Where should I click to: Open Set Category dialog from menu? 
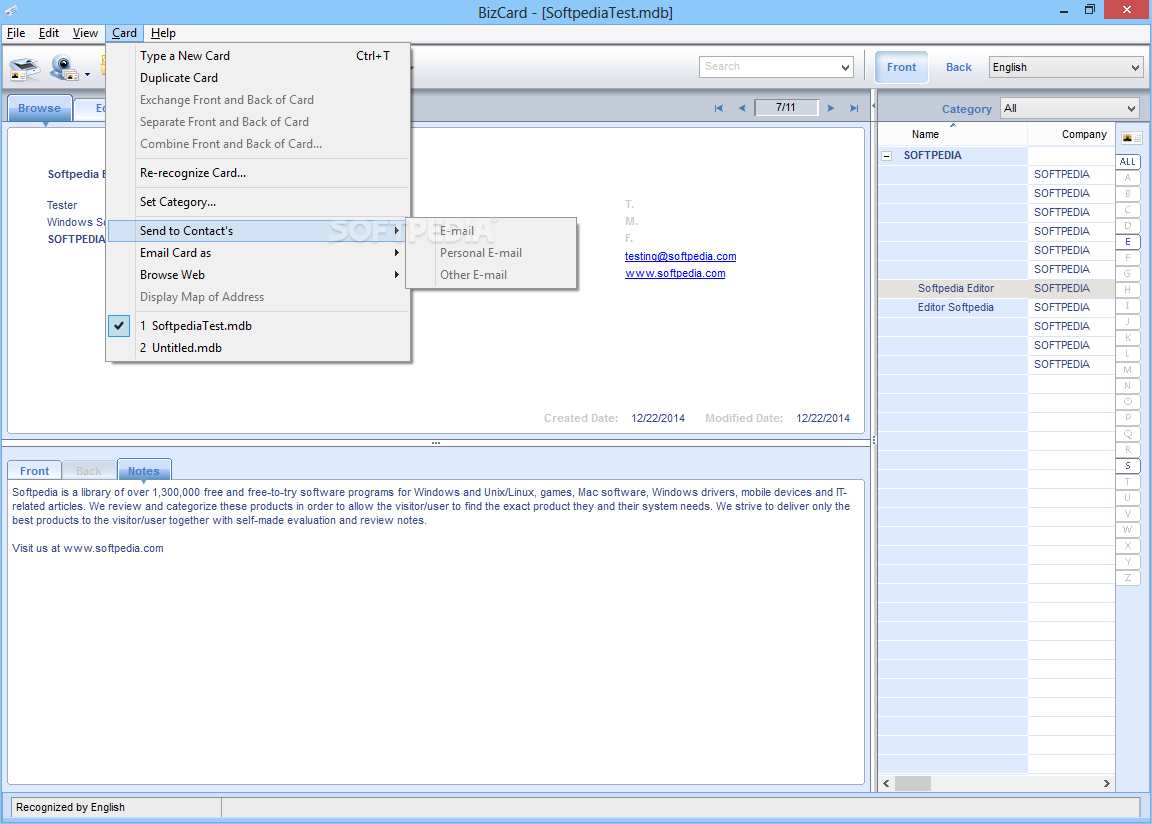coord(257,202)
